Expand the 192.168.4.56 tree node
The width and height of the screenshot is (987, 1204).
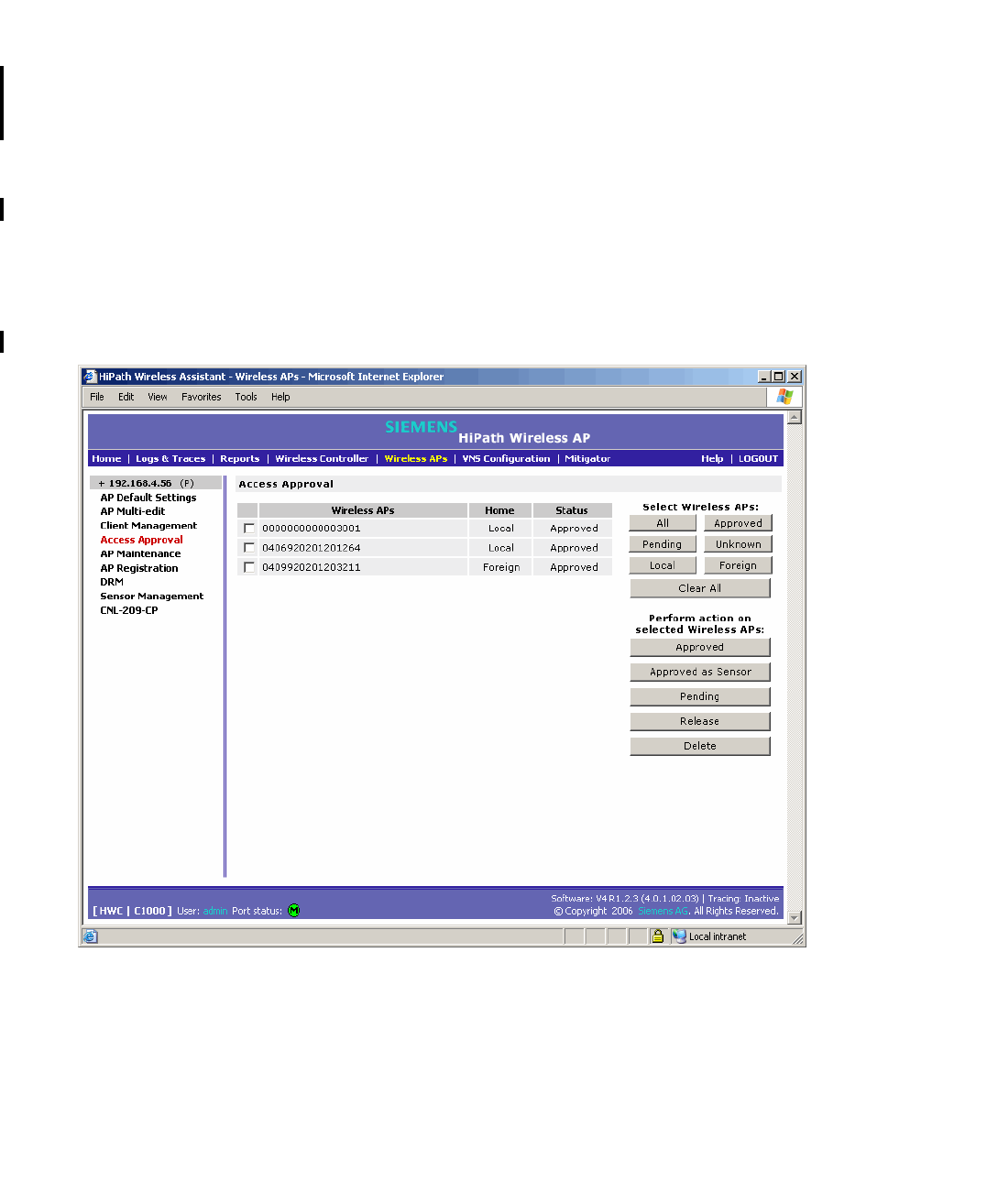pyautogui.click(x=102, y=483)
